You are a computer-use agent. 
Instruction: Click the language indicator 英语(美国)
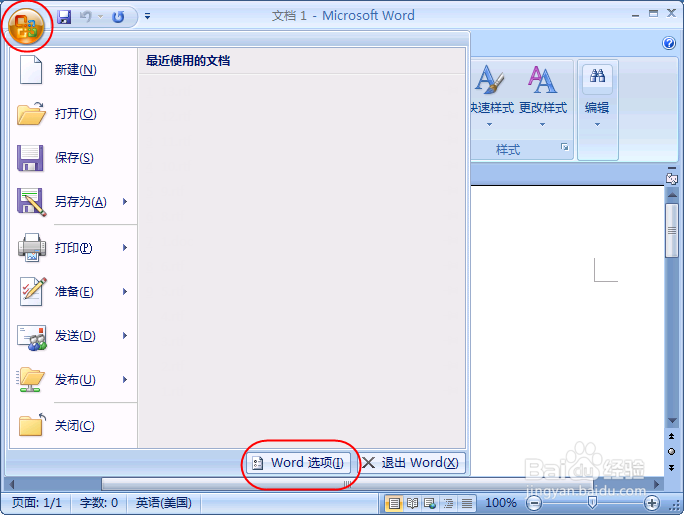pos(164,503)
